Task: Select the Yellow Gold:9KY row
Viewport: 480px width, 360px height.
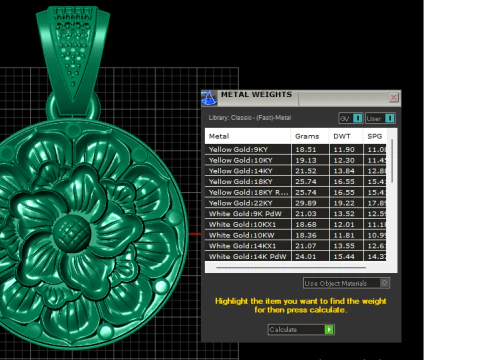Action: point(296,150)
